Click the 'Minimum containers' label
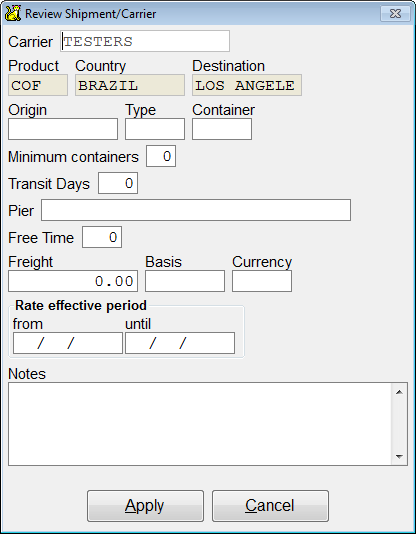The height and width of the screenshot is (534, 416). point(74,157)
